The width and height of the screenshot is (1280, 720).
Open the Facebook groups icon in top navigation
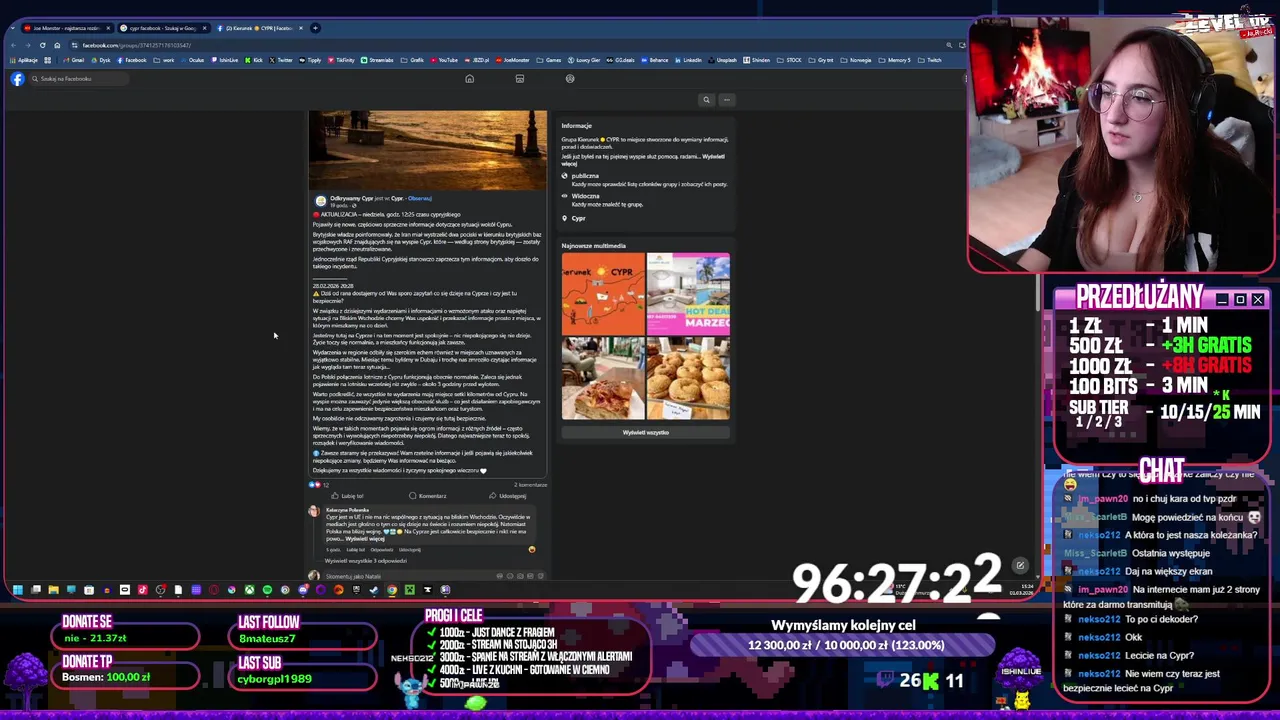pyautogui.click(x=570, y=79)
